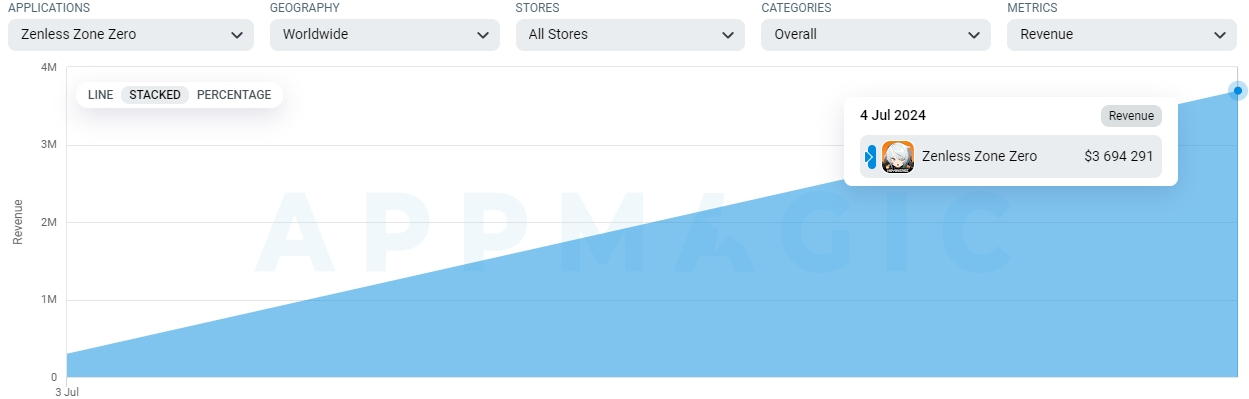Click the Revenue badge in the tooltip
The width and height of the screenshot is (1249, 399).
click(1131, 116)
